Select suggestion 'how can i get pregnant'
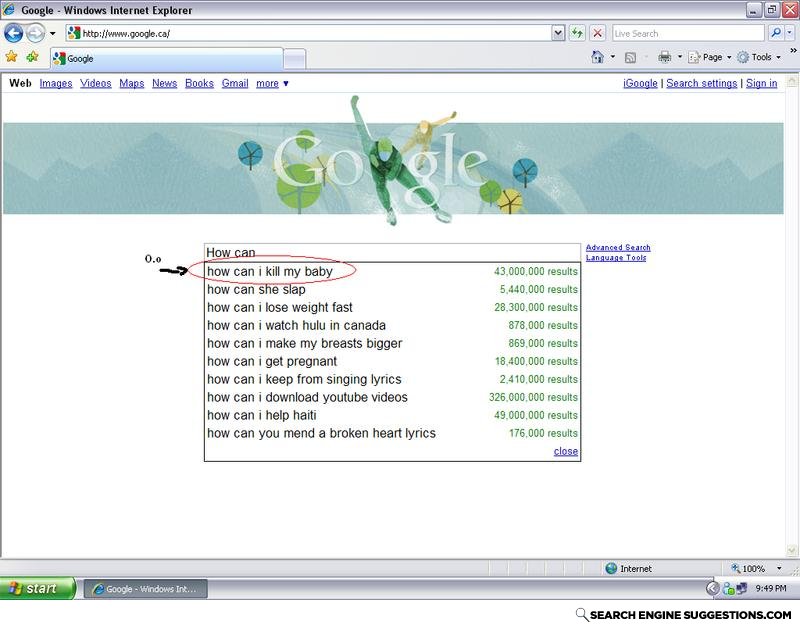The height and width of the screenshot is (626, 800). click(392, 361)
